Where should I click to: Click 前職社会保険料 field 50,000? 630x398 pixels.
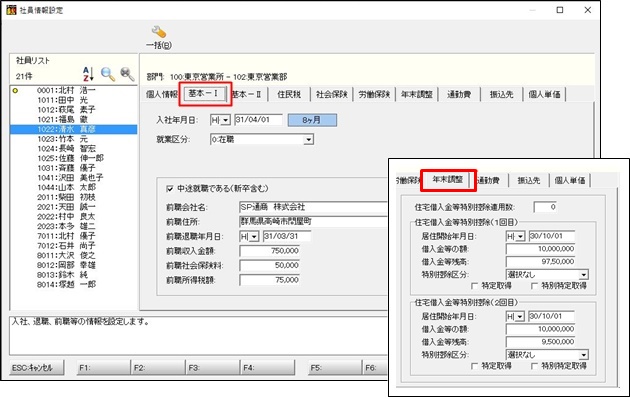[x=270, y=265]
